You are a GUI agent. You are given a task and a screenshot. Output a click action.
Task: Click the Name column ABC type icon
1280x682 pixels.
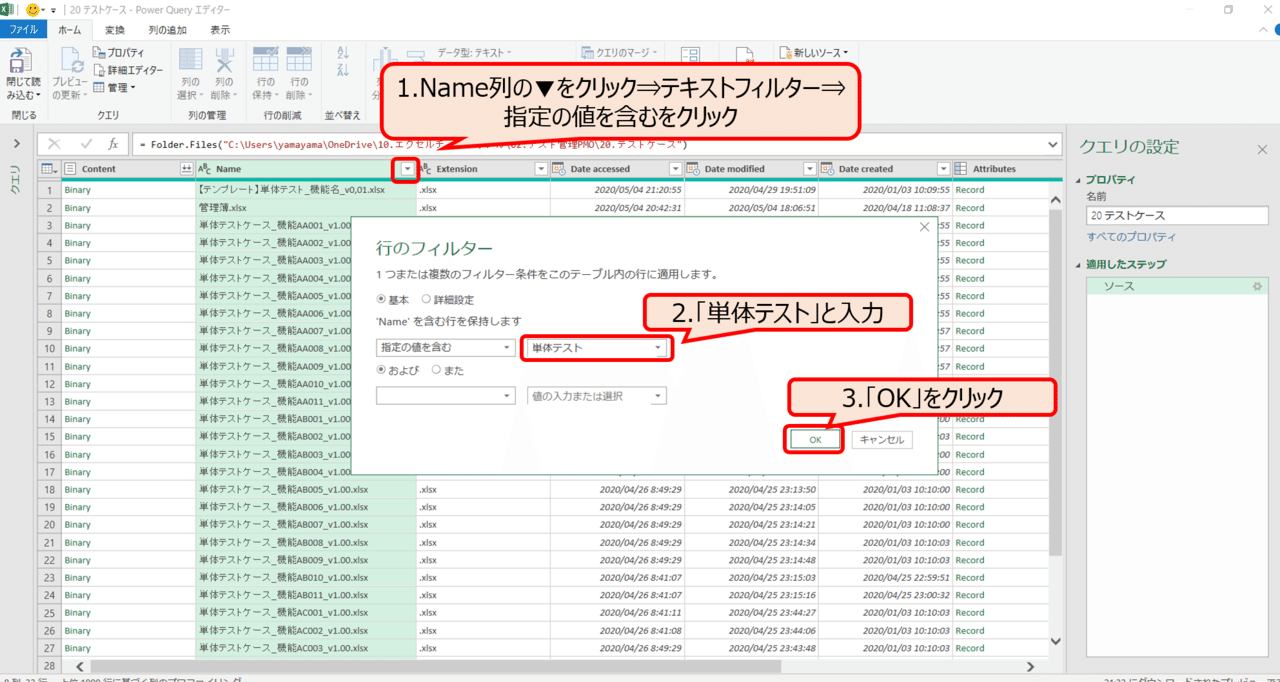pyautogui.click(x=205, y=169)
